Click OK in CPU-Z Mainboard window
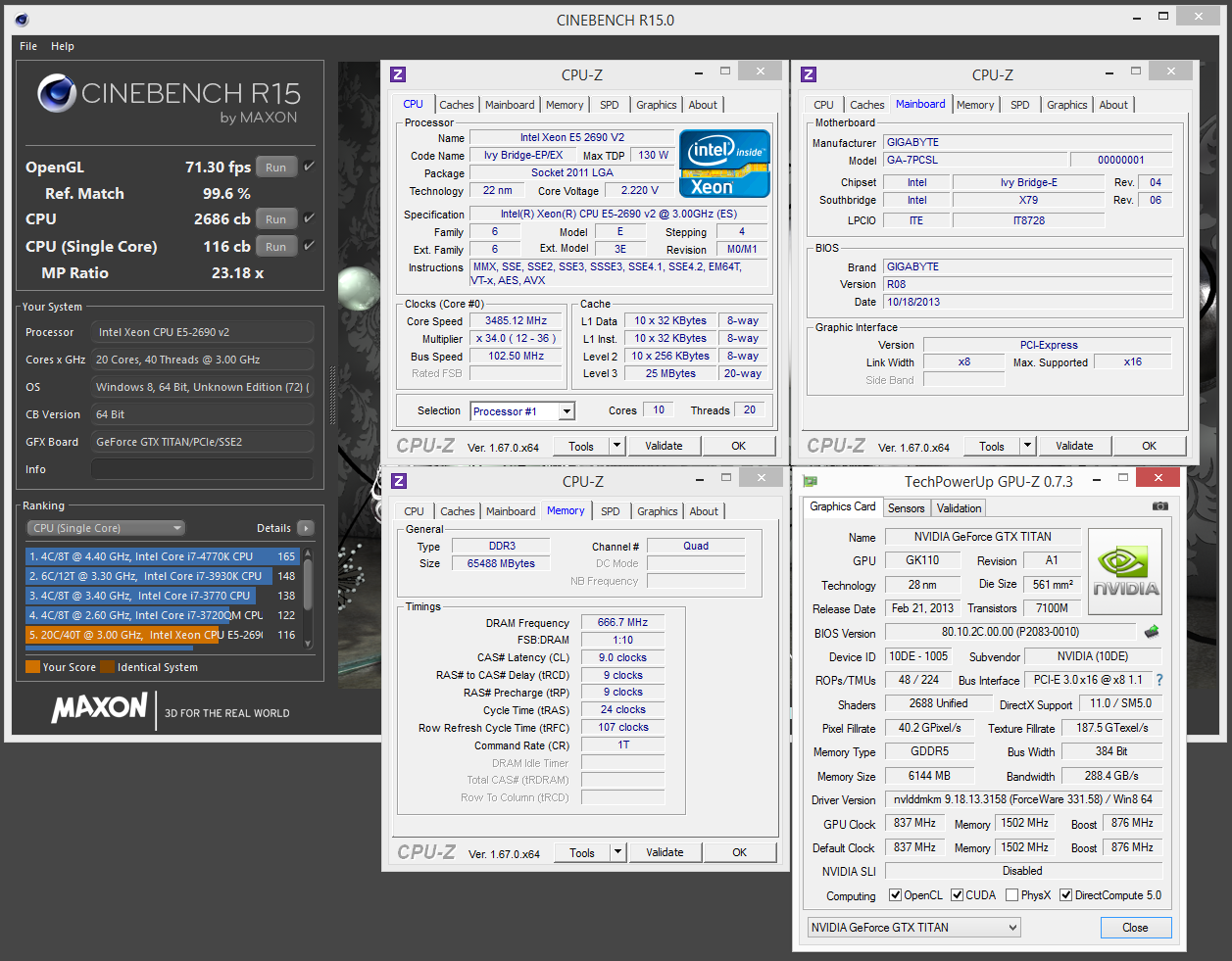1232x961 pixels. (x=1149, y=446)
